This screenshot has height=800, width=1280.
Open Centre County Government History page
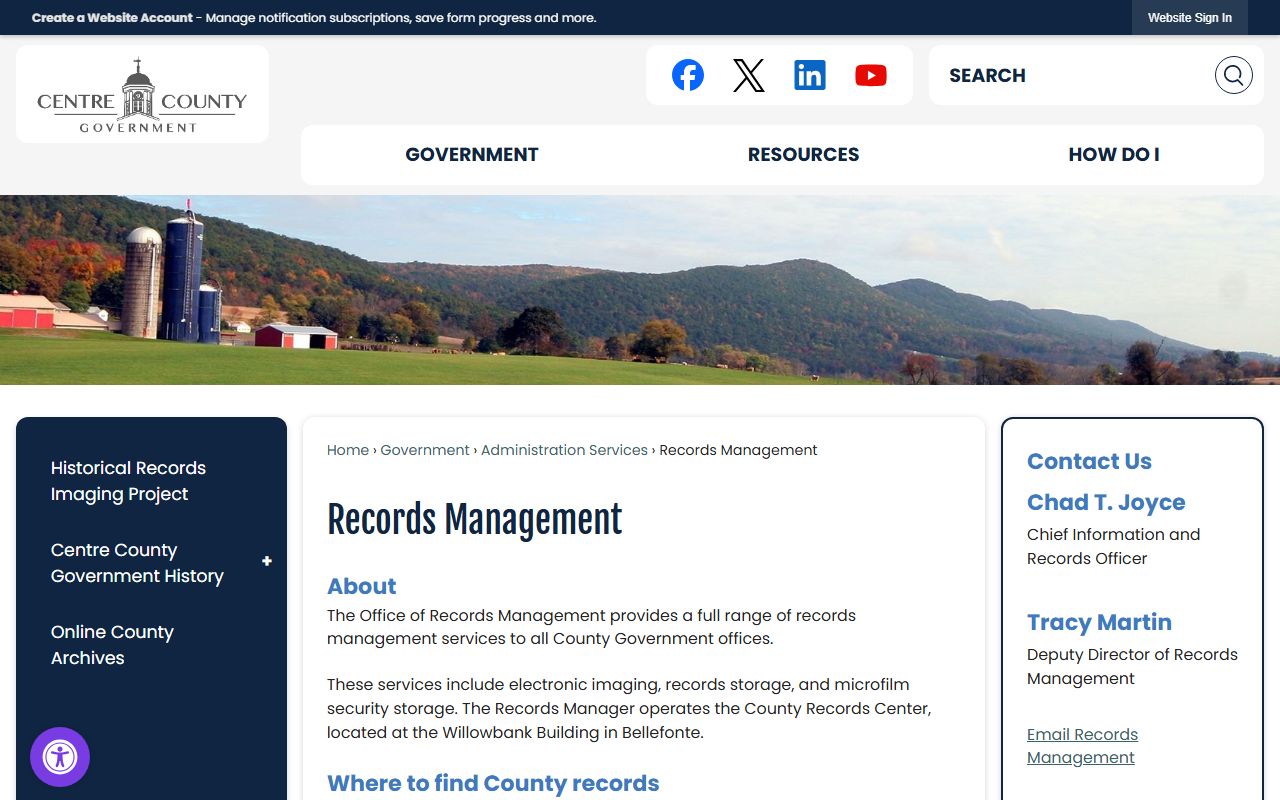tap(137, 563)
